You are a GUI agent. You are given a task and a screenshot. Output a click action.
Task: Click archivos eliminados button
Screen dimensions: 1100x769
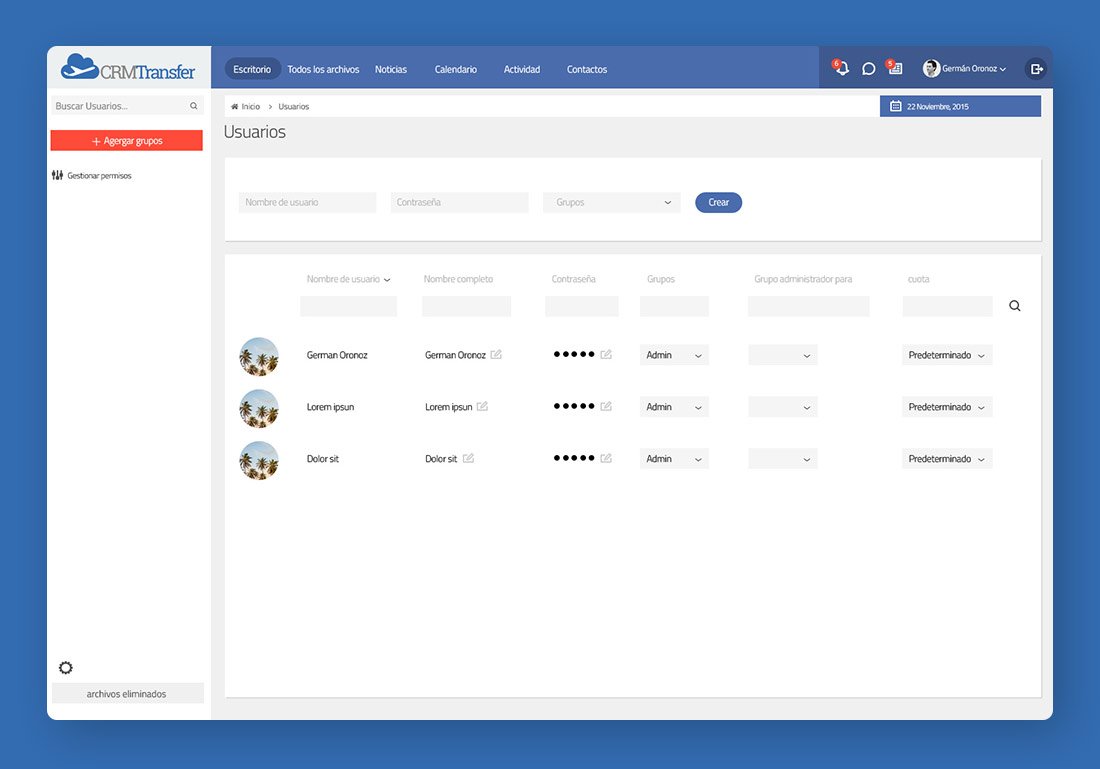[x=128, y=693]
